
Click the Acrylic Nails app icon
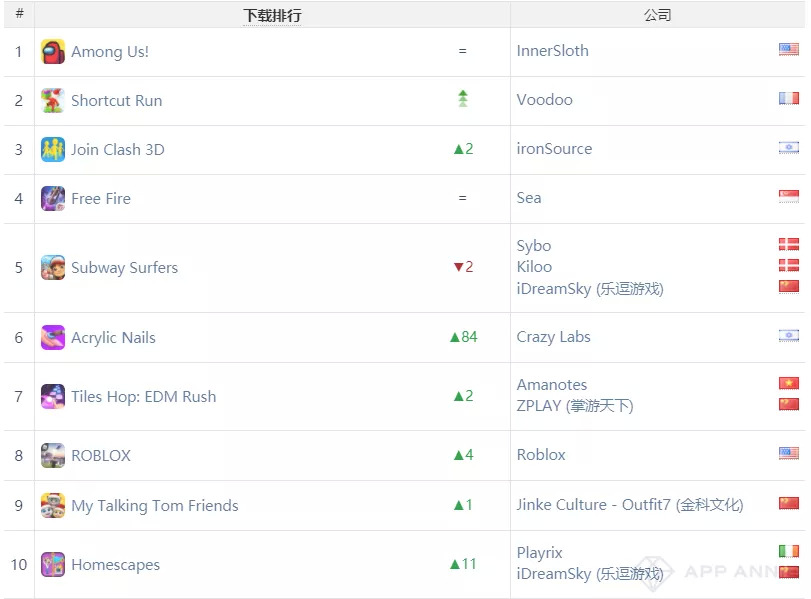coord(53,338)
